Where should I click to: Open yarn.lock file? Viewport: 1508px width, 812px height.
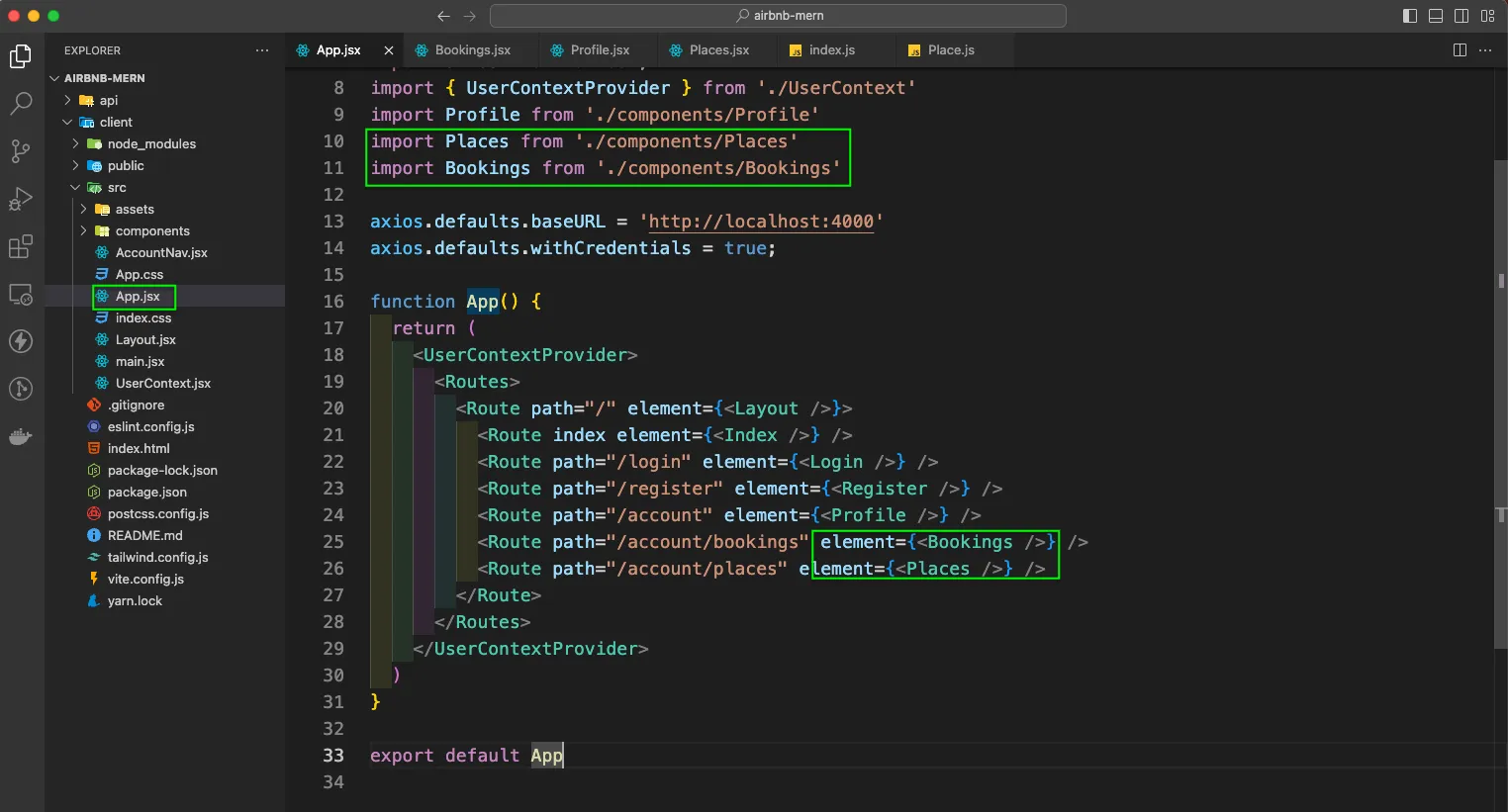pyautogui.click(x=135, y=600)
